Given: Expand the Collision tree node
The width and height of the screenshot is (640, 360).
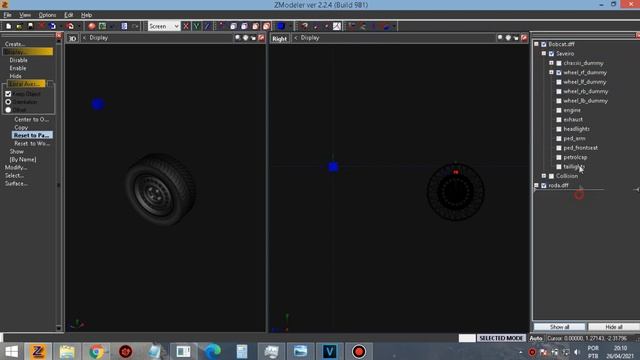Looking at the screenshot, I should click(544, 176).
